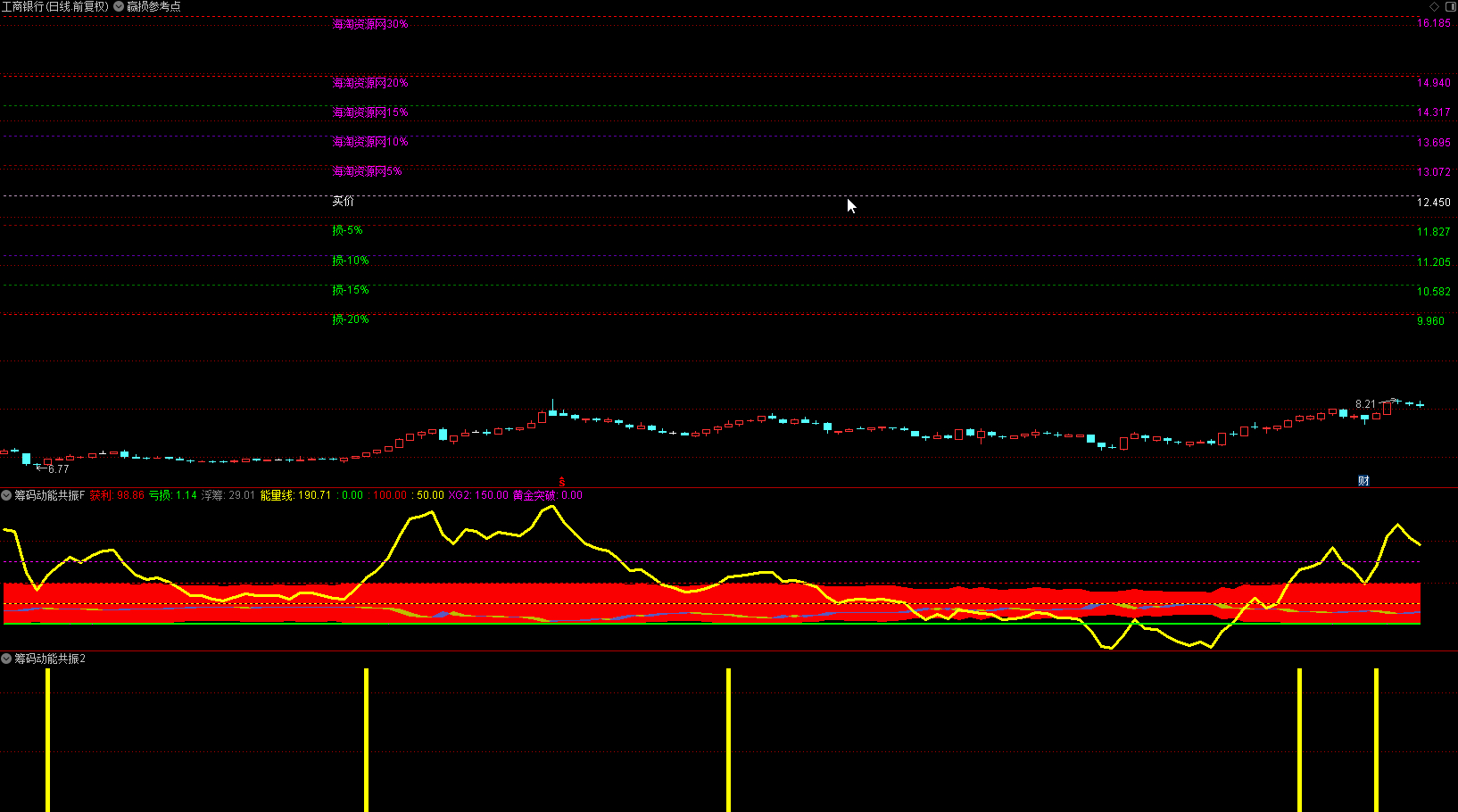Expand the 筹码动能共振2 indicator dropdown

(6, 659)
